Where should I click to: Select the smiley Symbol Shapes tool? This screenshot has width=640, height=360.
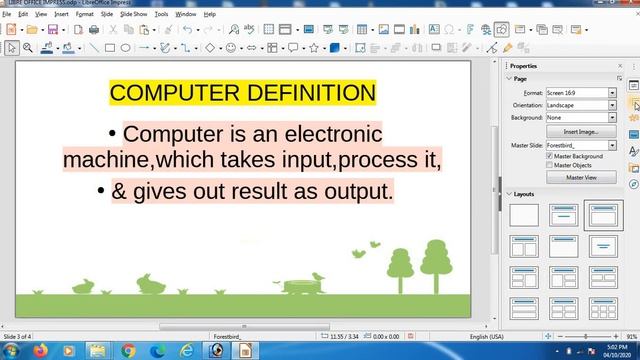(231, 48)
